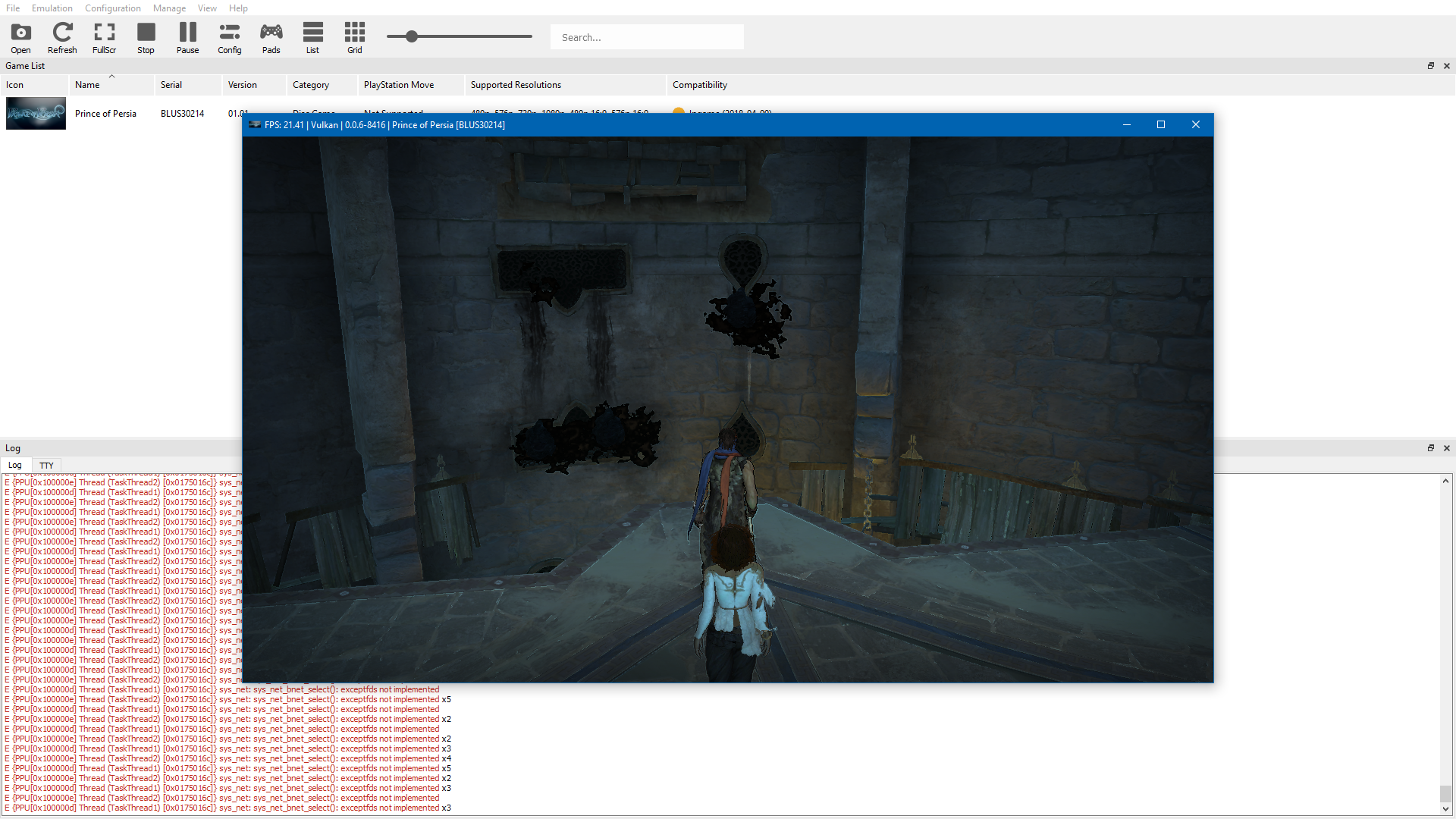Pause the emulation
Image resolution: width=1456 pixels, height=819 pixels.
pyautogui.click(x=187, y=38)
